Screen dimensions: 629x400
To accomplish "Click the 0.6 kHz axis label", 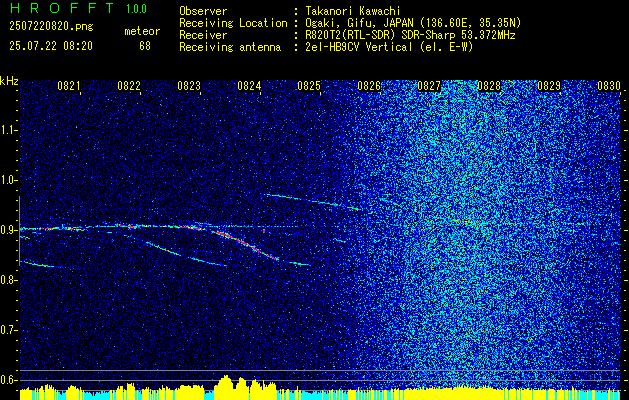I will (x=9, y=380).
